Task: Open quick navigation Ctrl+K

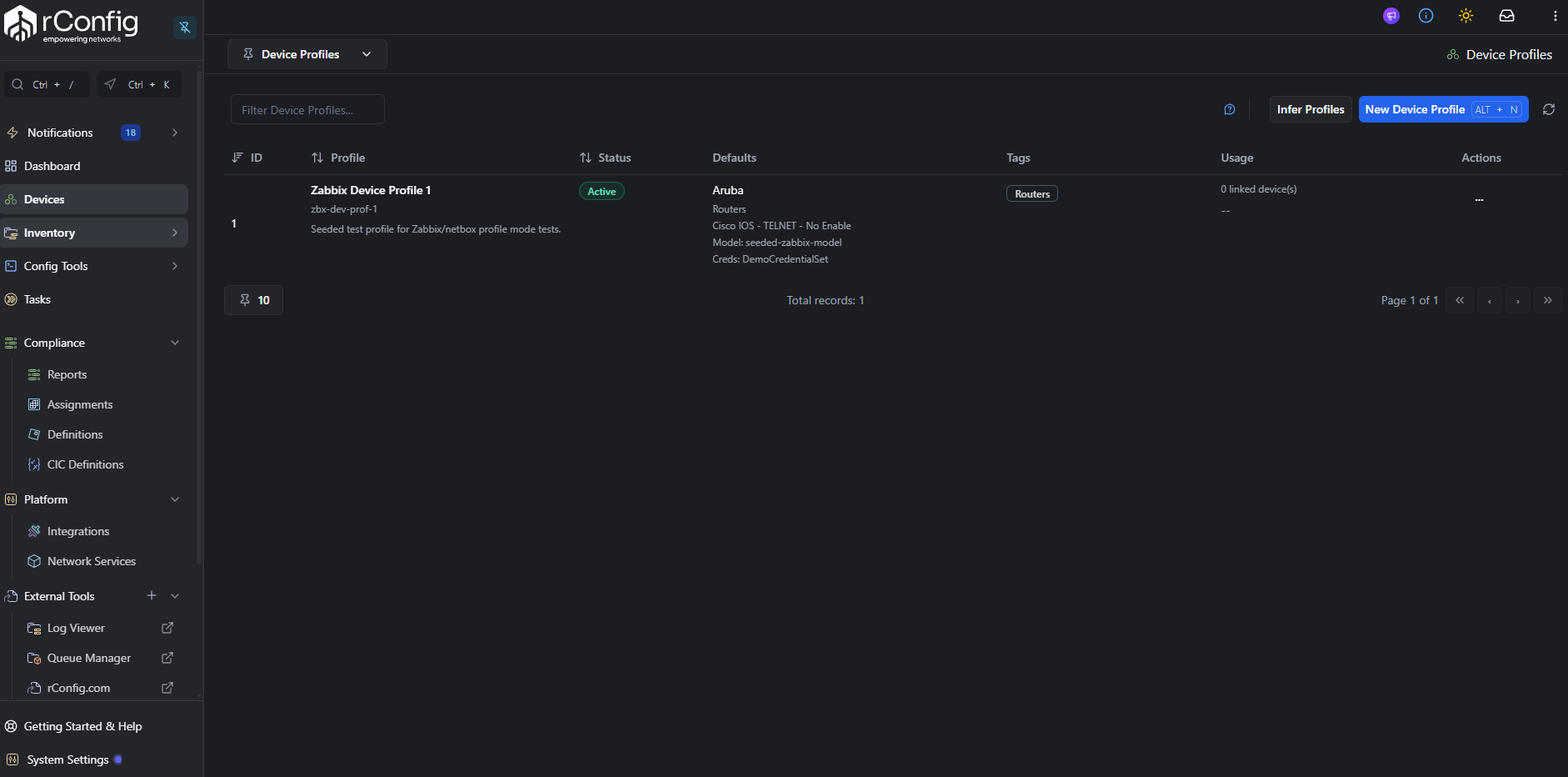Action: tap(139, 84)
